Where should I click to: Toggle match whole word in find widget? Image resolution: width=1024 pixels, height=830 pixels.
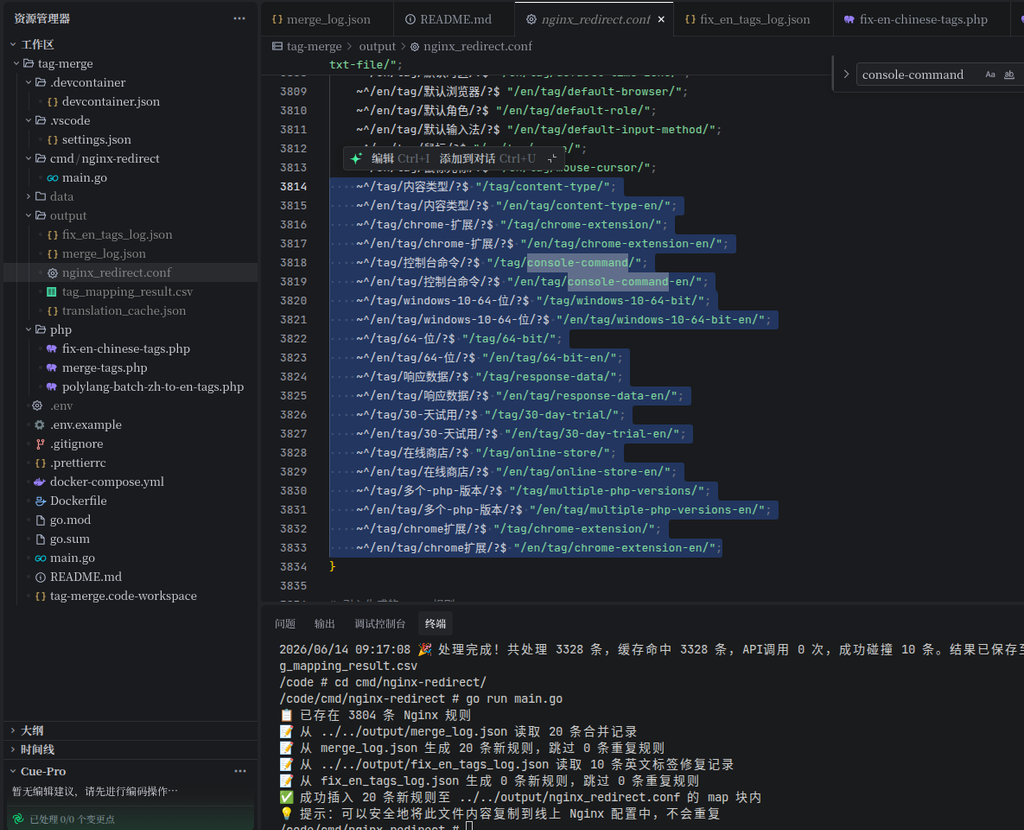coord(1009,74)
